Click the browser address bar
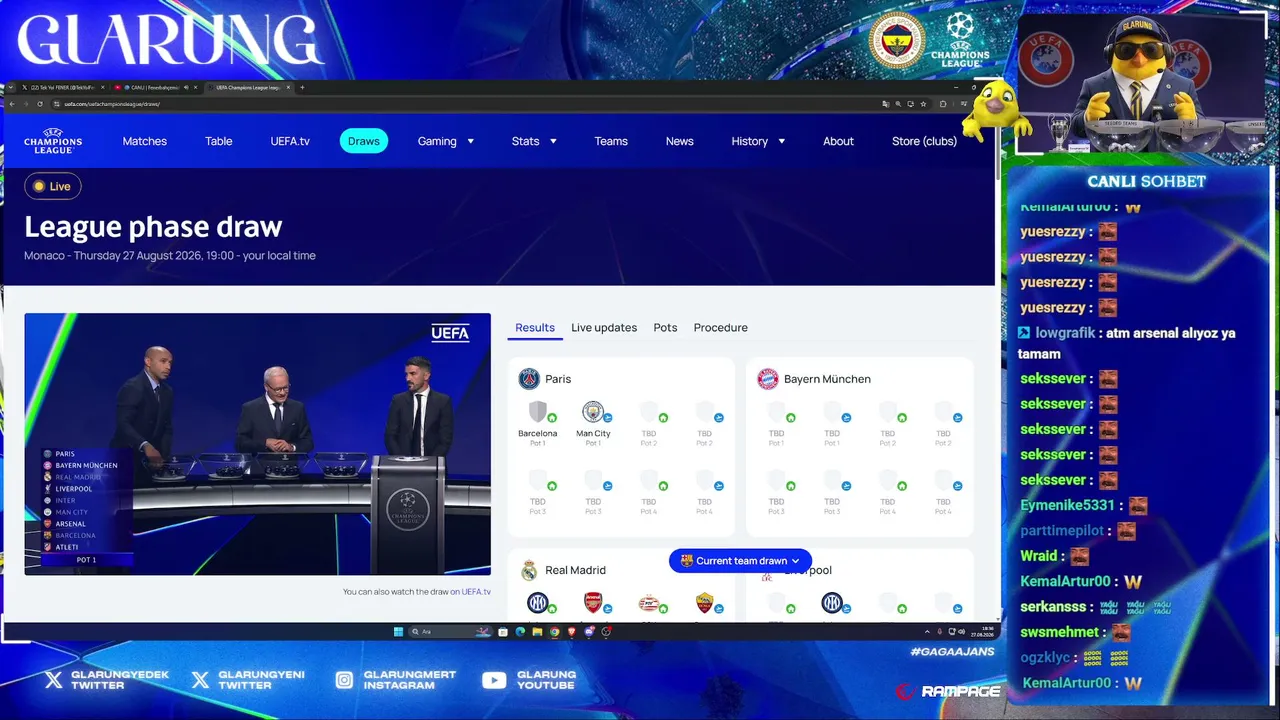The image size is (1280, 720). point(460,104)
